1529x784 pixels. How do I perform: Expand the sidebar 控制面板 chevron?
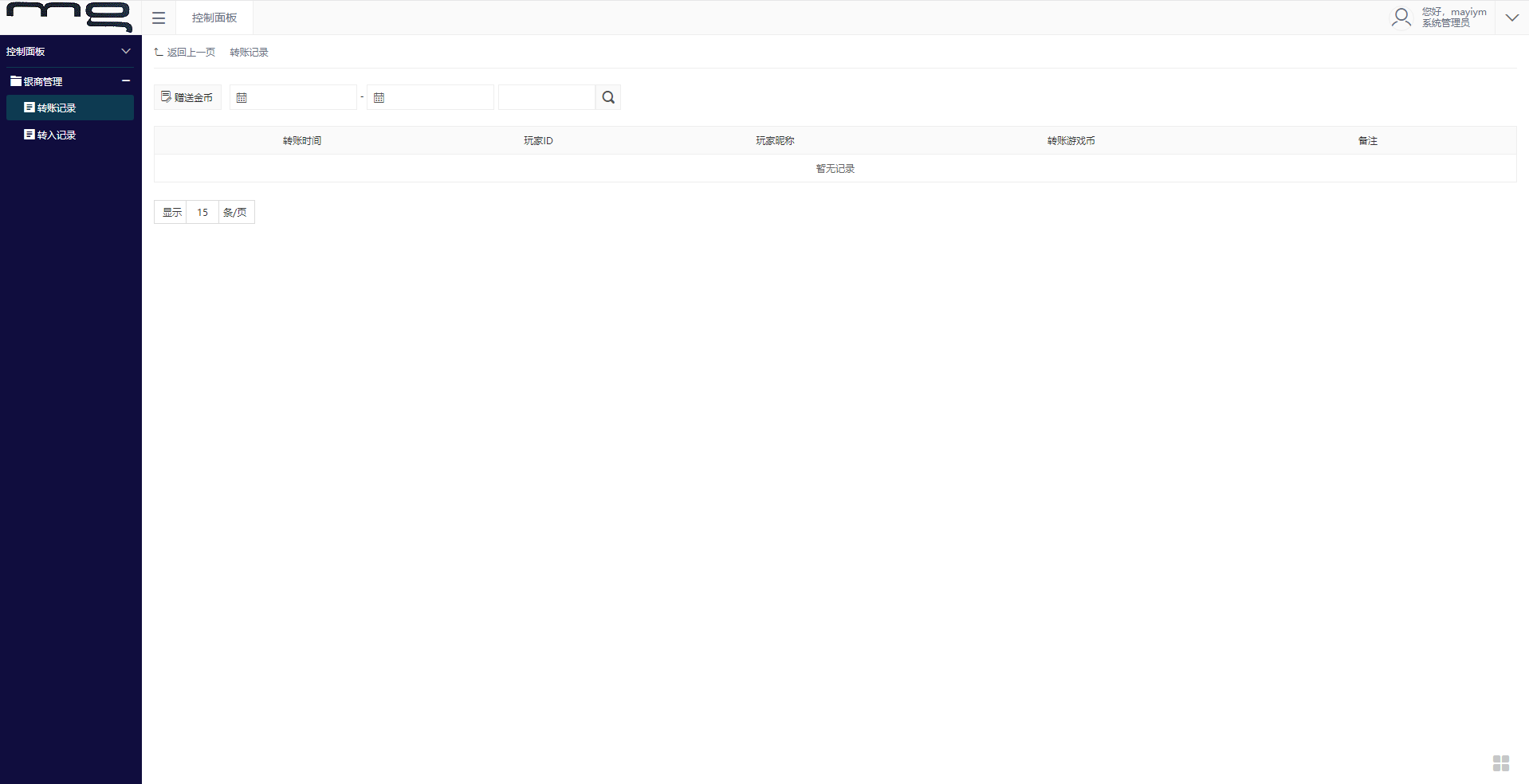(126, 51)
